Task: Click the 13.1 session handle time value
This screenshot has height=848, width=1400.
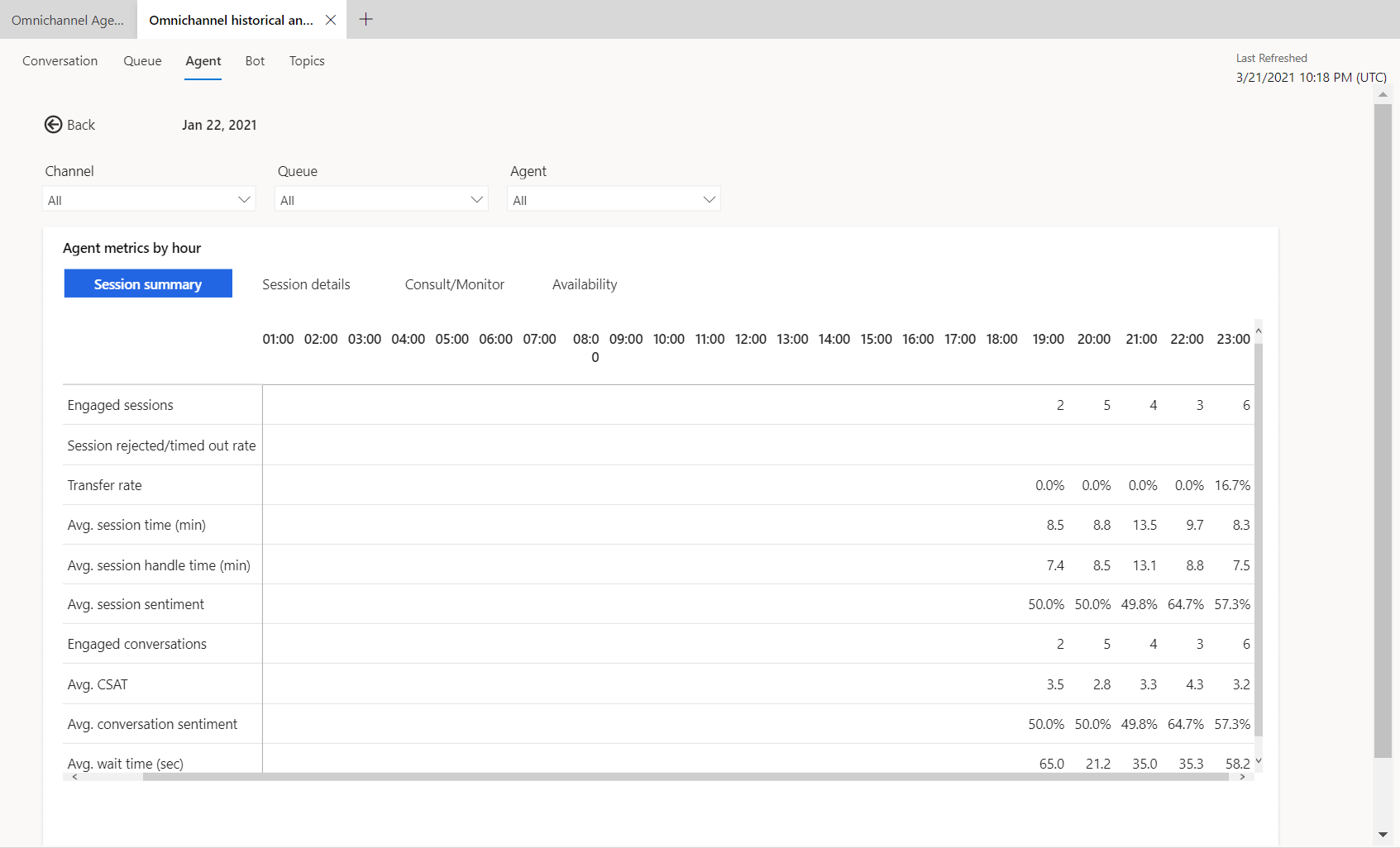Action: (1144, 565)
